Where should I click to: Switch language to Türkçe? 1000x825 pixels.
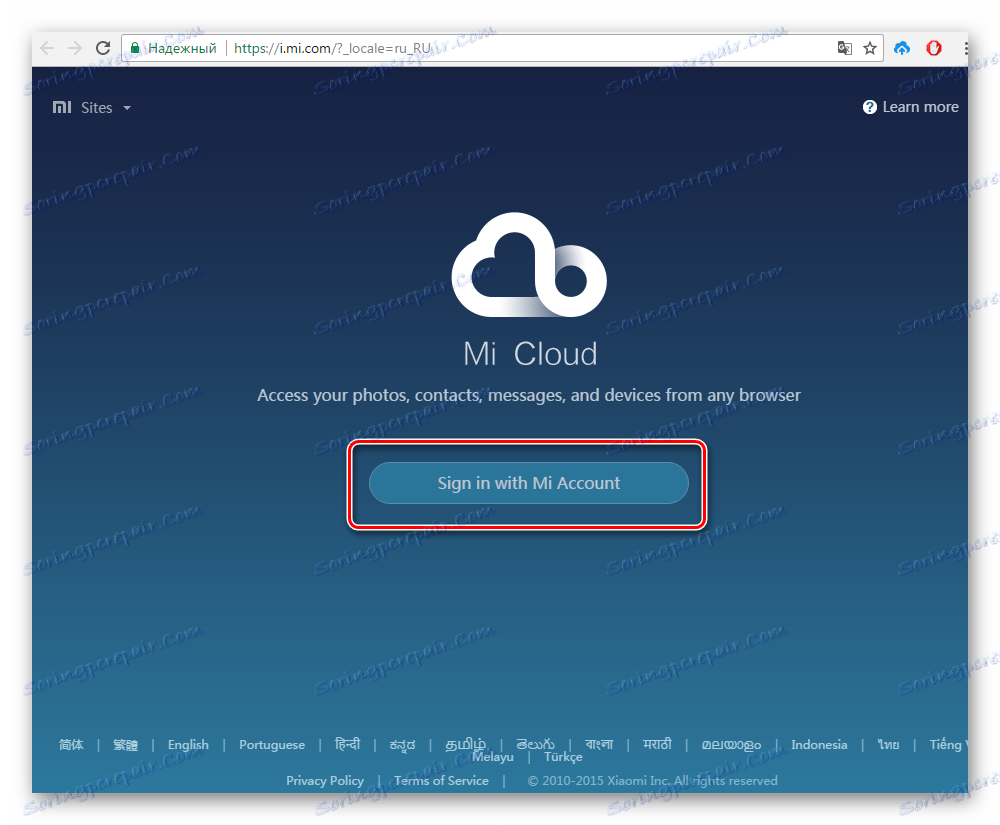(563, 757)
